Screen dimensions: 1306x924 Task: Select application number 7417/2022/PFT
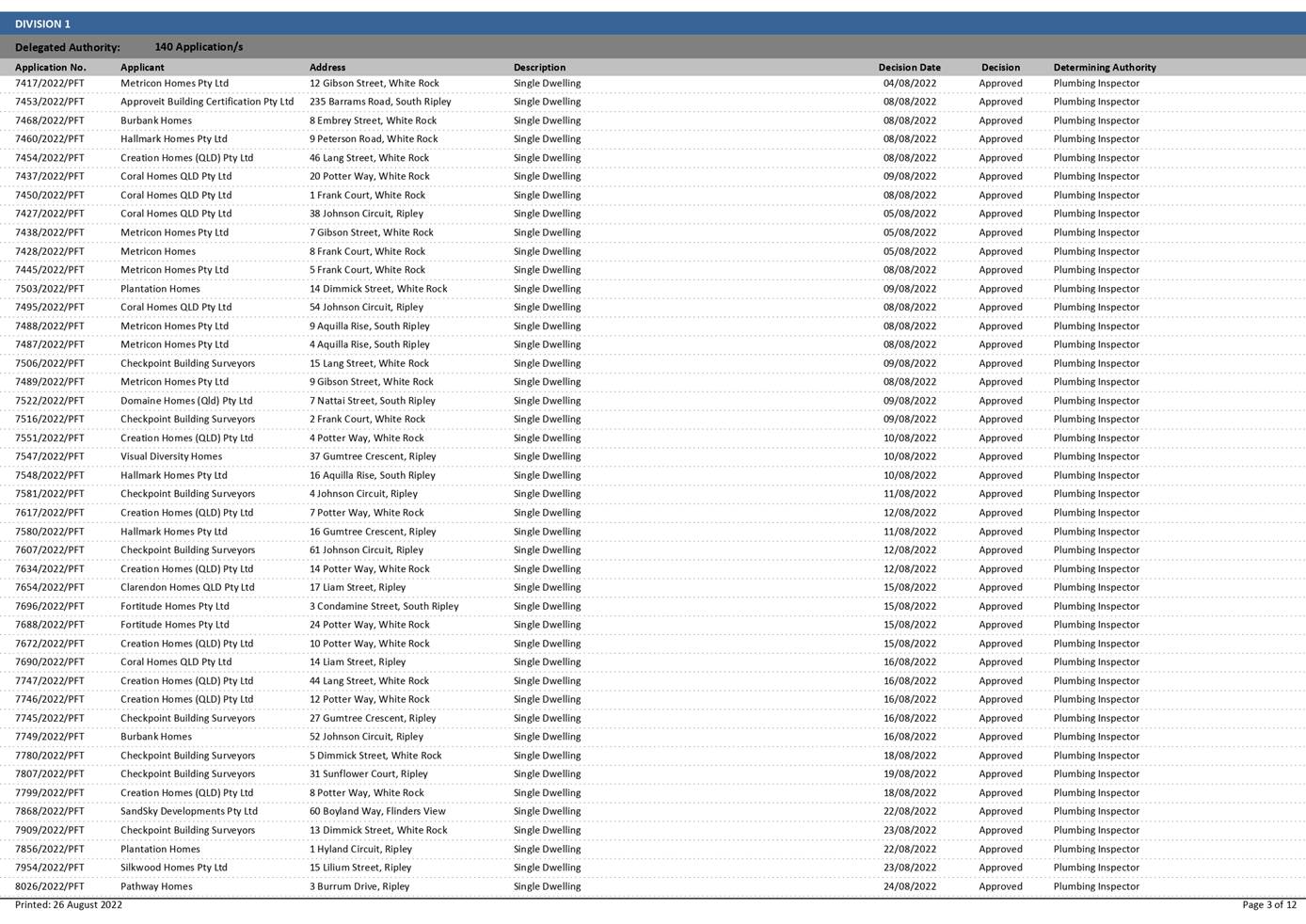click(50, 84)
